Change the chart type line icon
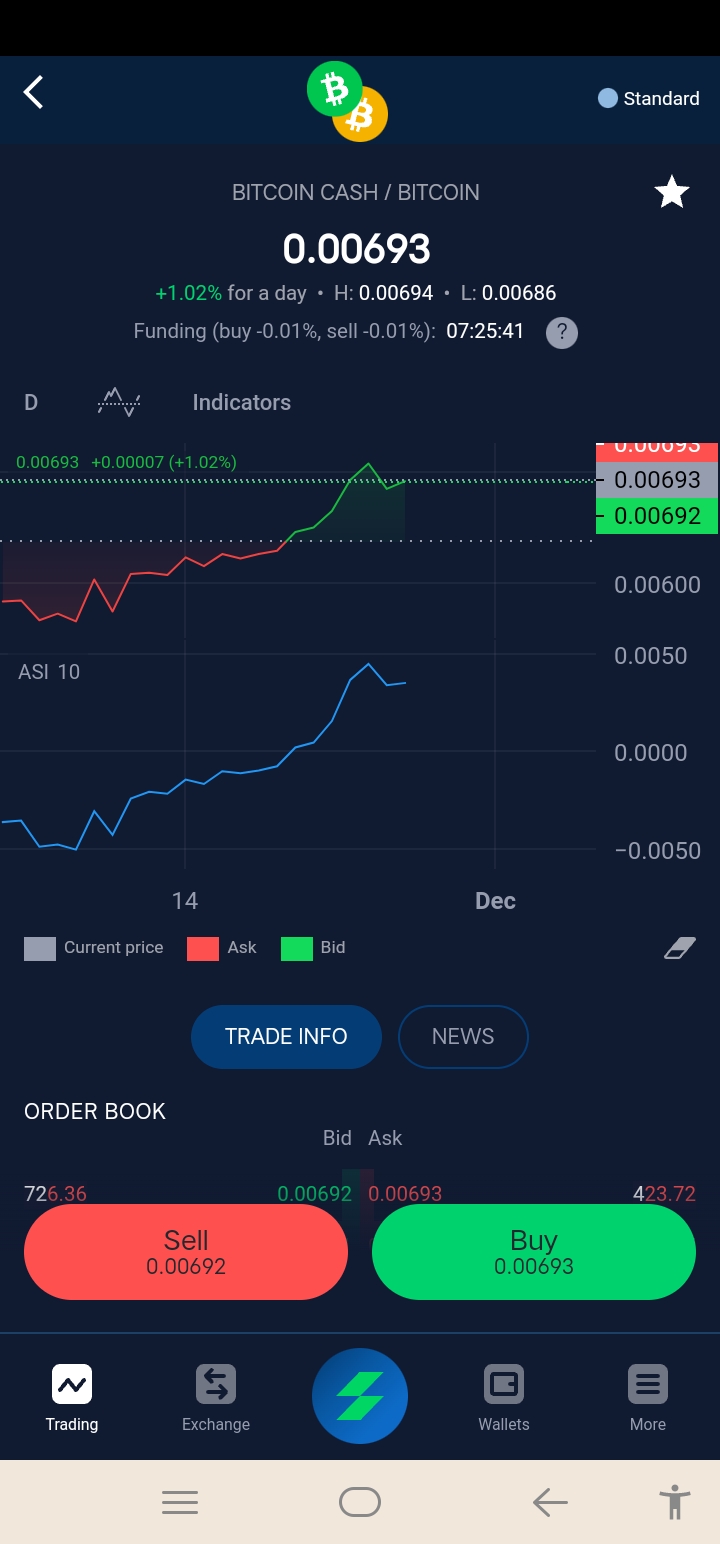Image resolution: width=720 pixels, height=1544 pixels. pyautogui.click(x=119, y=402)
